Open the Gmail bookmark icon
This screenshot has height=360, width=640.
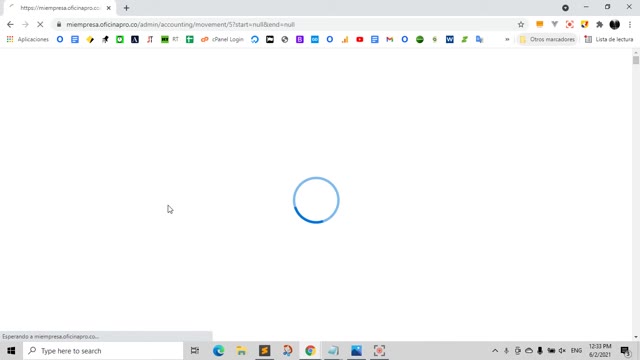(390, 40)
